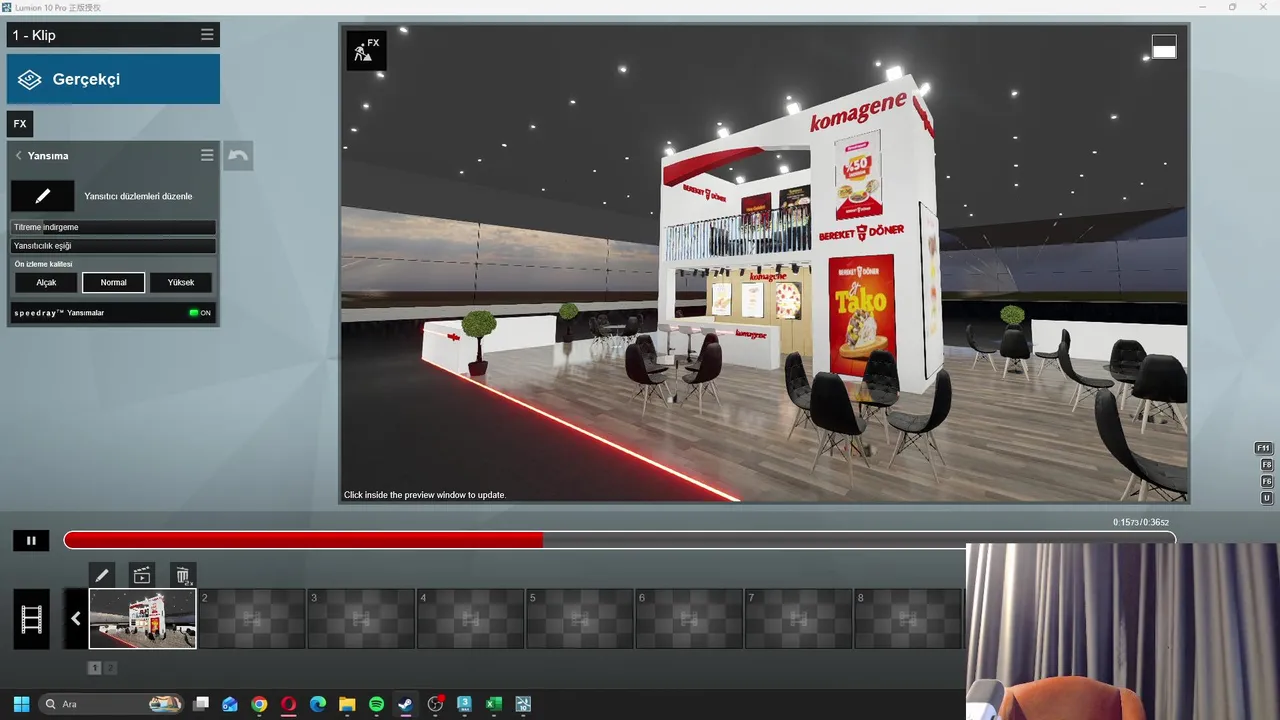Open the movie filmstrip icon
The image size is (1280, 720).
coord(31,619)
